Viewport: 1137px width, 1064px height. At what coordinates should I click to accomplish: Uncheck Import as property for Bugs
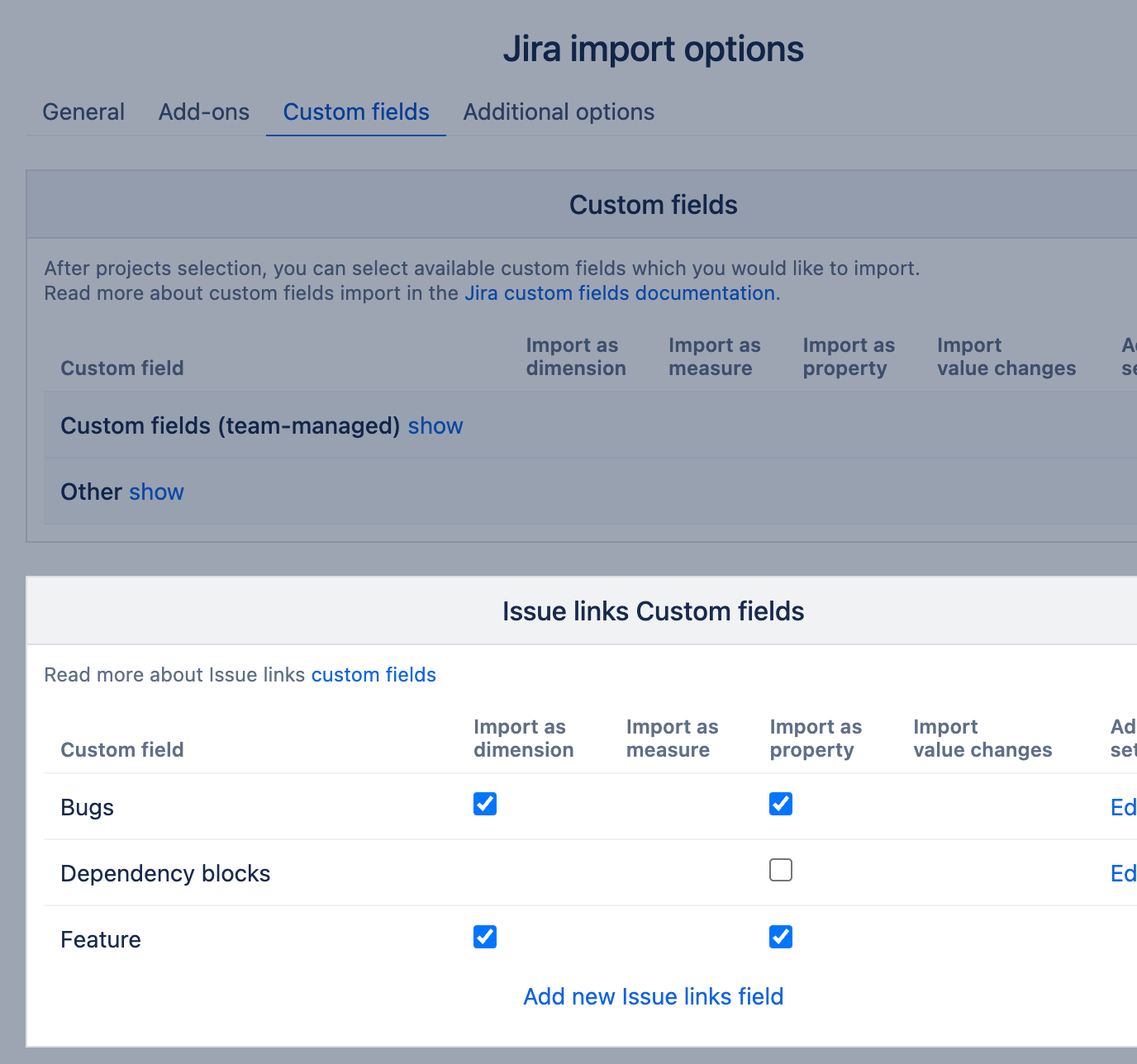(781, 804)
